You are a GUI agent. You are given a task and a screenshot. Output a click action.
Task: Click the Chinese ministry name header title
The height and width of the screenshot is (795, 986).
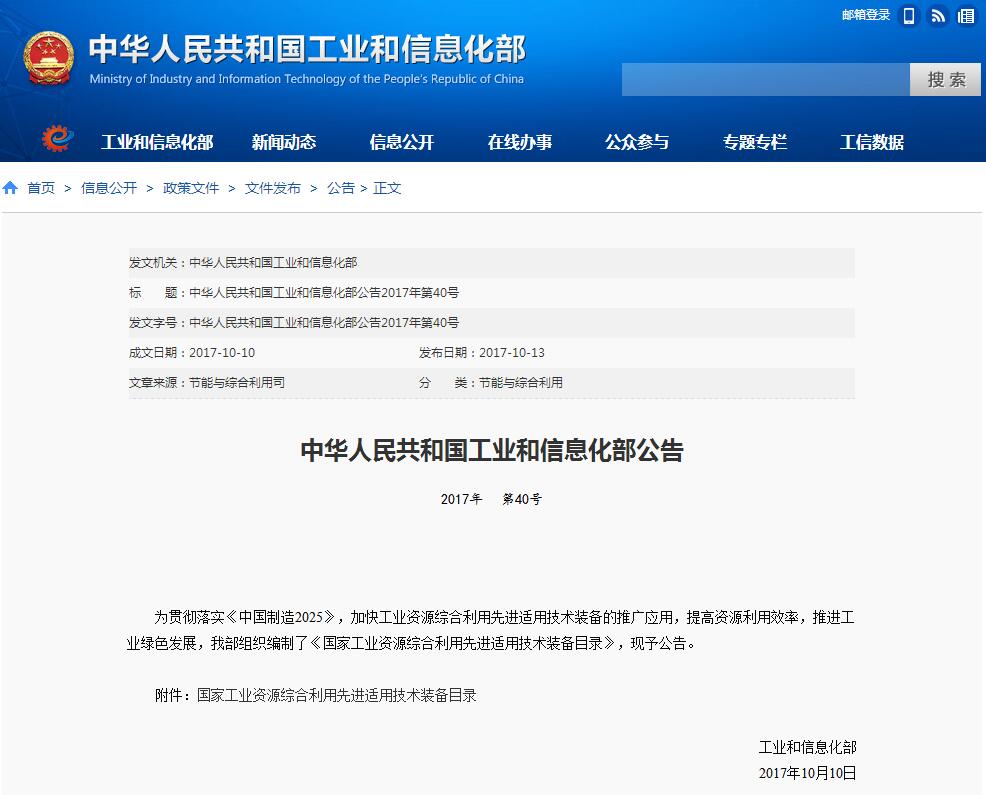307,49
